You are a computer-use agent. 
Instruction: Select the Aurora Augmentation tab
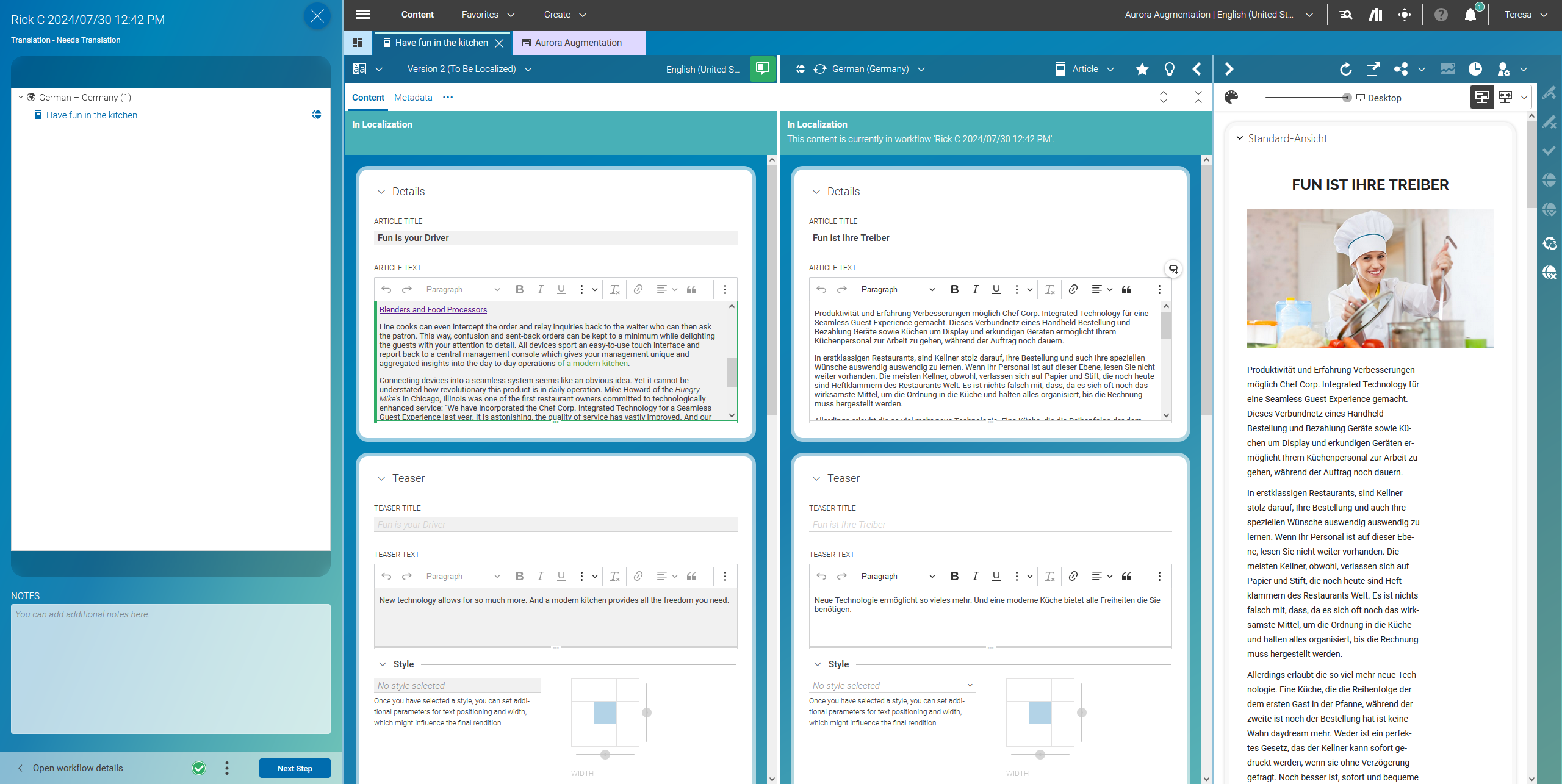[x=578, y=43]
